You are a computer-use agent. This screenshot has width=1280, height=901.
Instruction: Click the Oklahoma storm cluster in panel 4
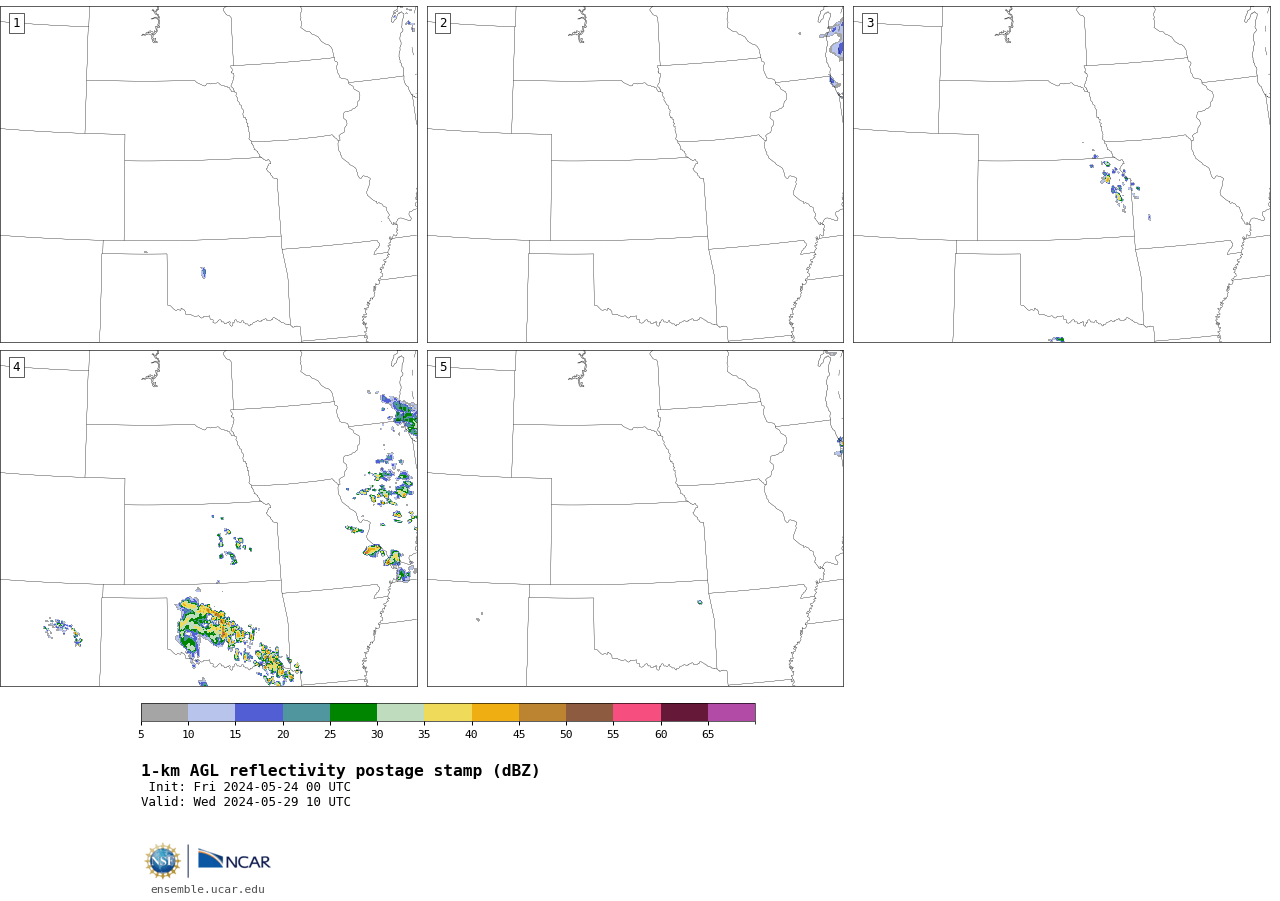pos(236,641)
